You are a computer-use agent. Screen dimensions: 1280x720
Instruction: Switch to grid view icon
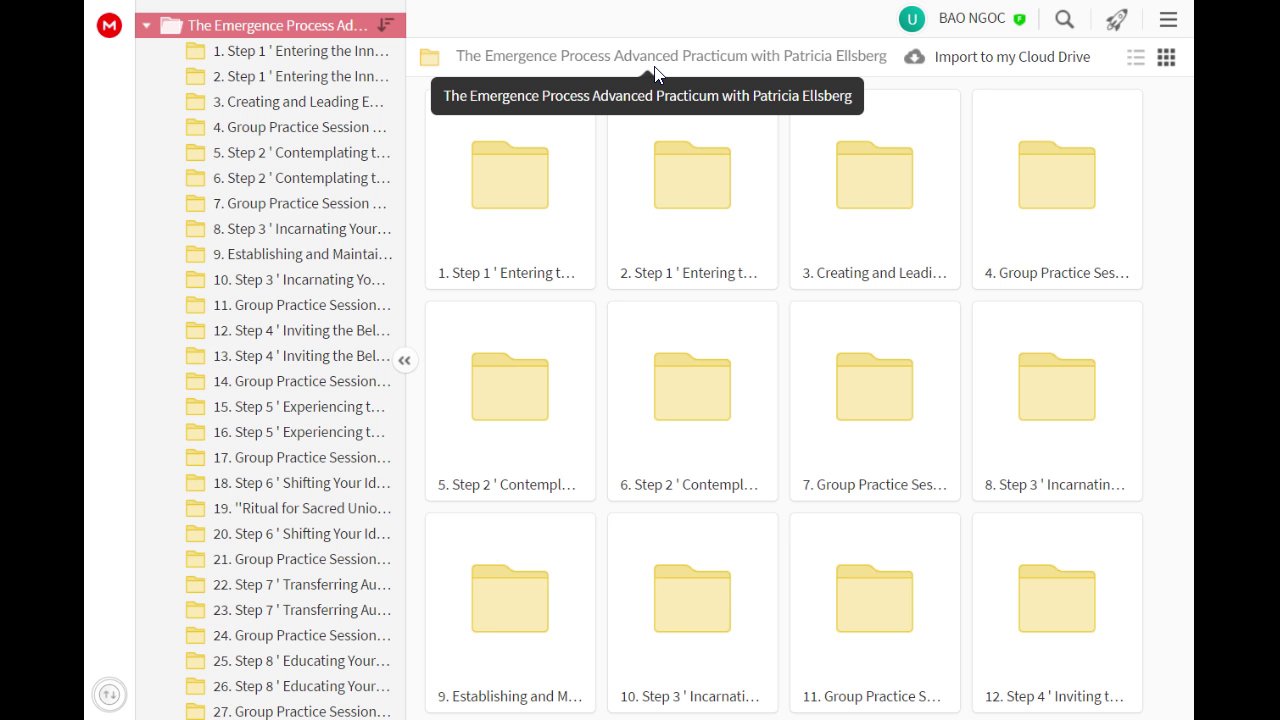pos(1166,57)
